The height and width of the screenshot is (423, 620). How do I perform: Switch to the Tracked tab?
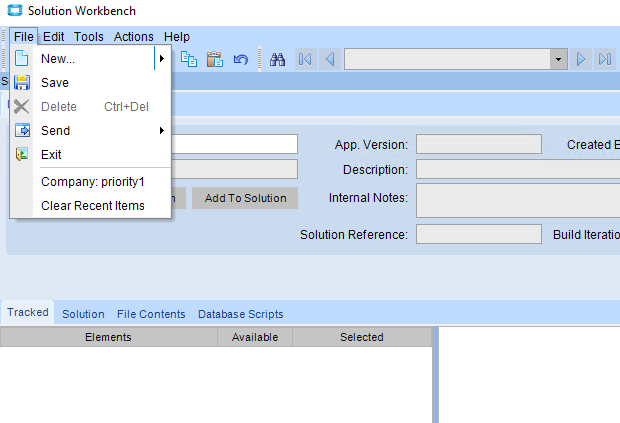(x=28, y=312)
